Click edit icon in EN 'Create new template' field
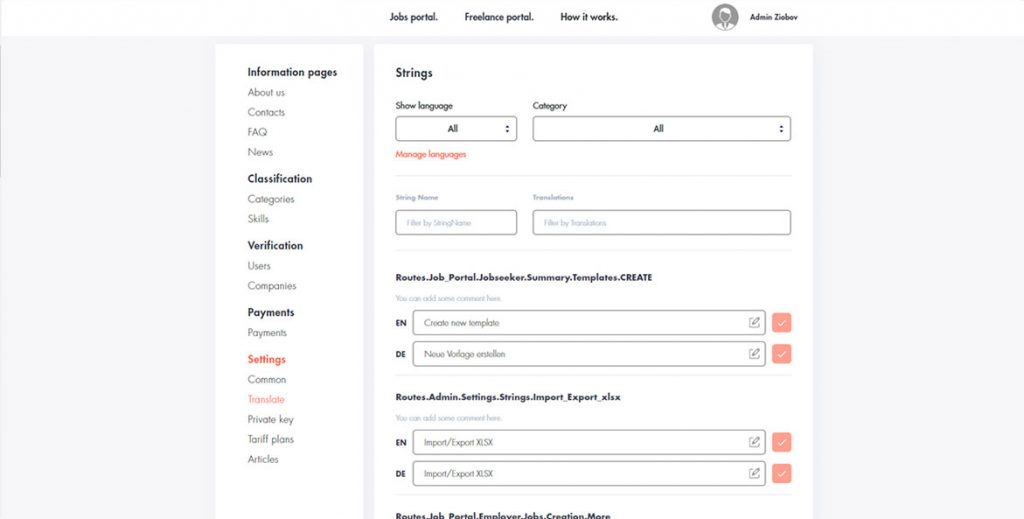Viewport: 1024px width, 519px height. [754, 323]
